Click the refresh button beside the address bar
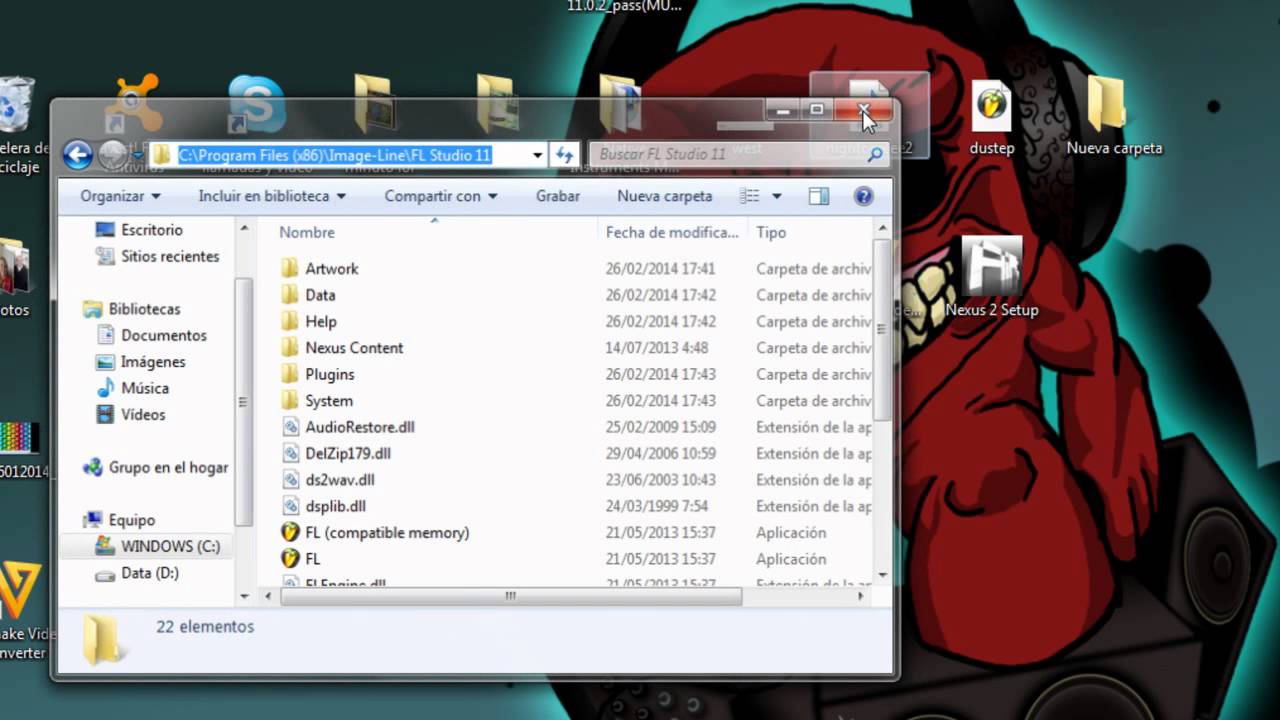This screenshot has height=720, width=1280. 565,155
